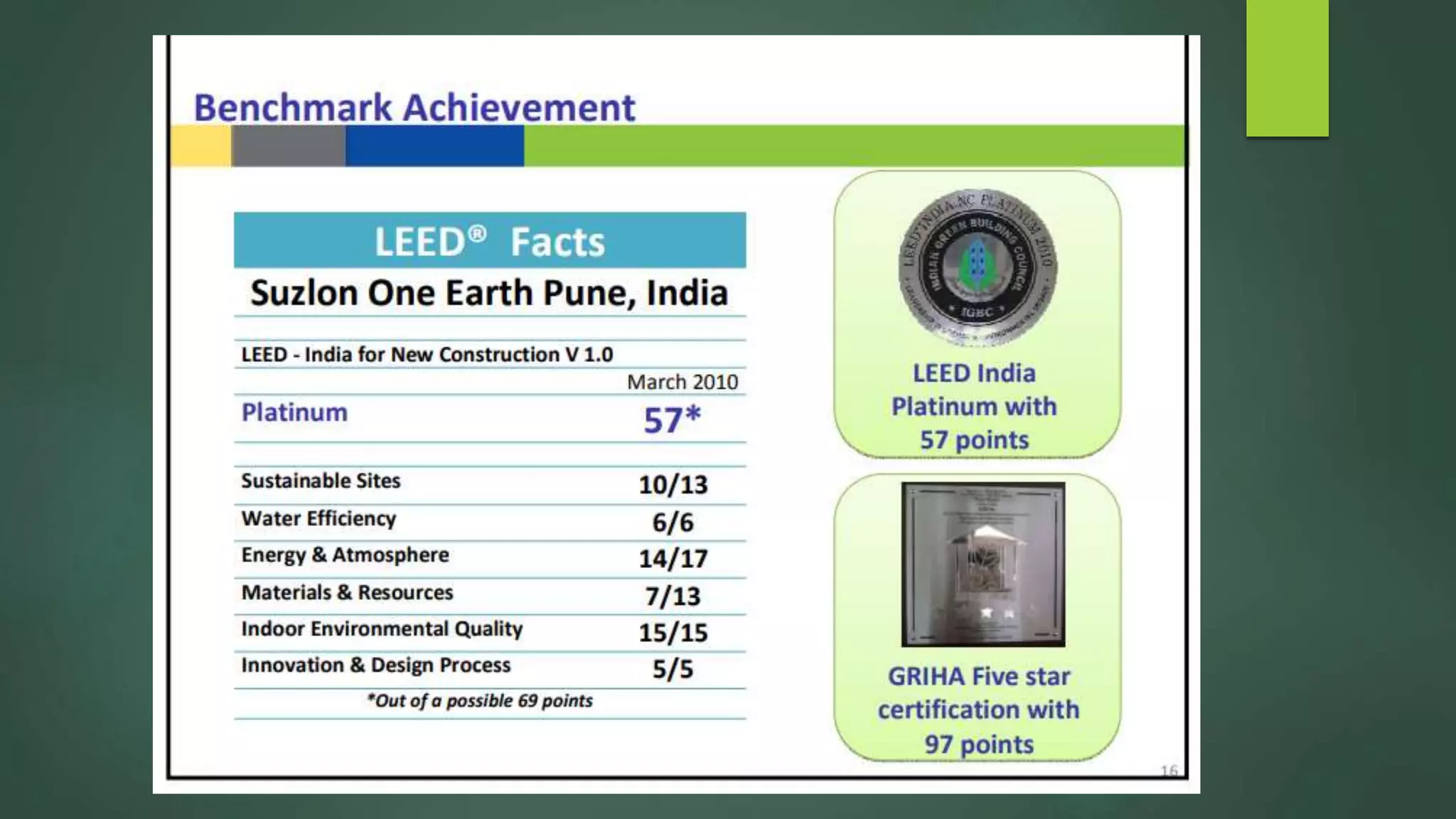
Task: Click the Suzlon One Earth Pune heading
Action: tap(489, 293)
